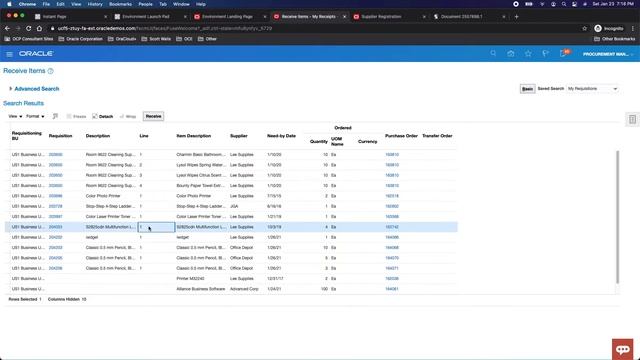Click the Receive button
640x360 pixels.
click(x=153, y=116)
